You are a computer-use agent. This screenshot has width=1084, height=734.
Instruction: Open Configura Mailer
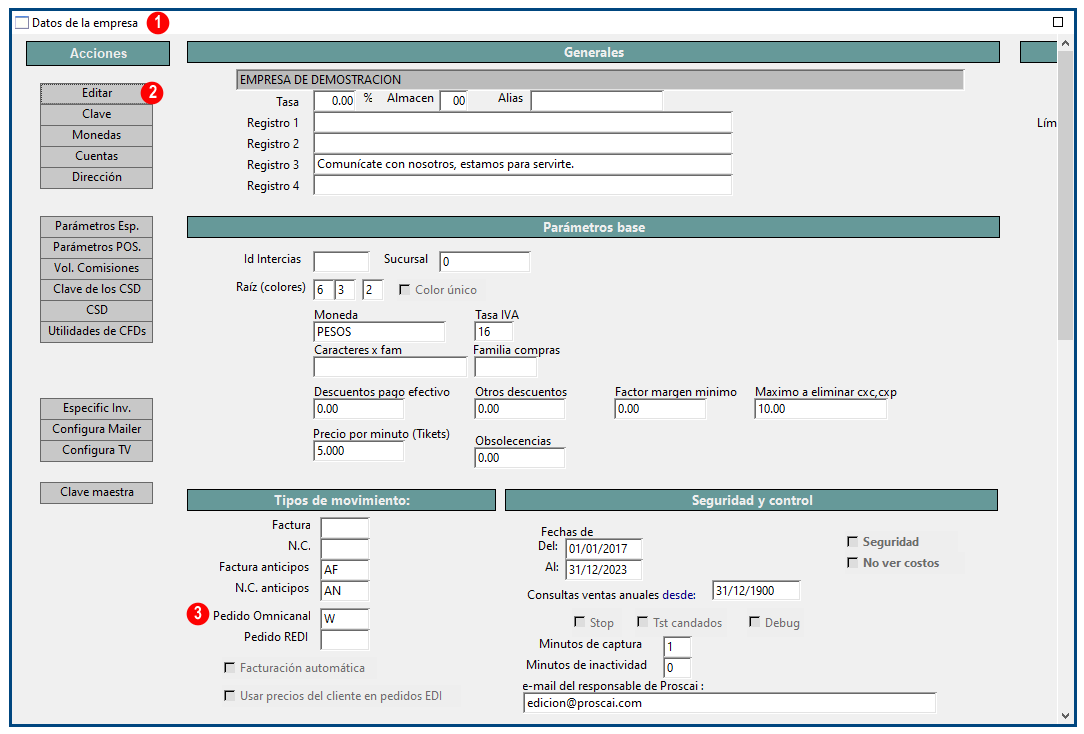[97, 429]
